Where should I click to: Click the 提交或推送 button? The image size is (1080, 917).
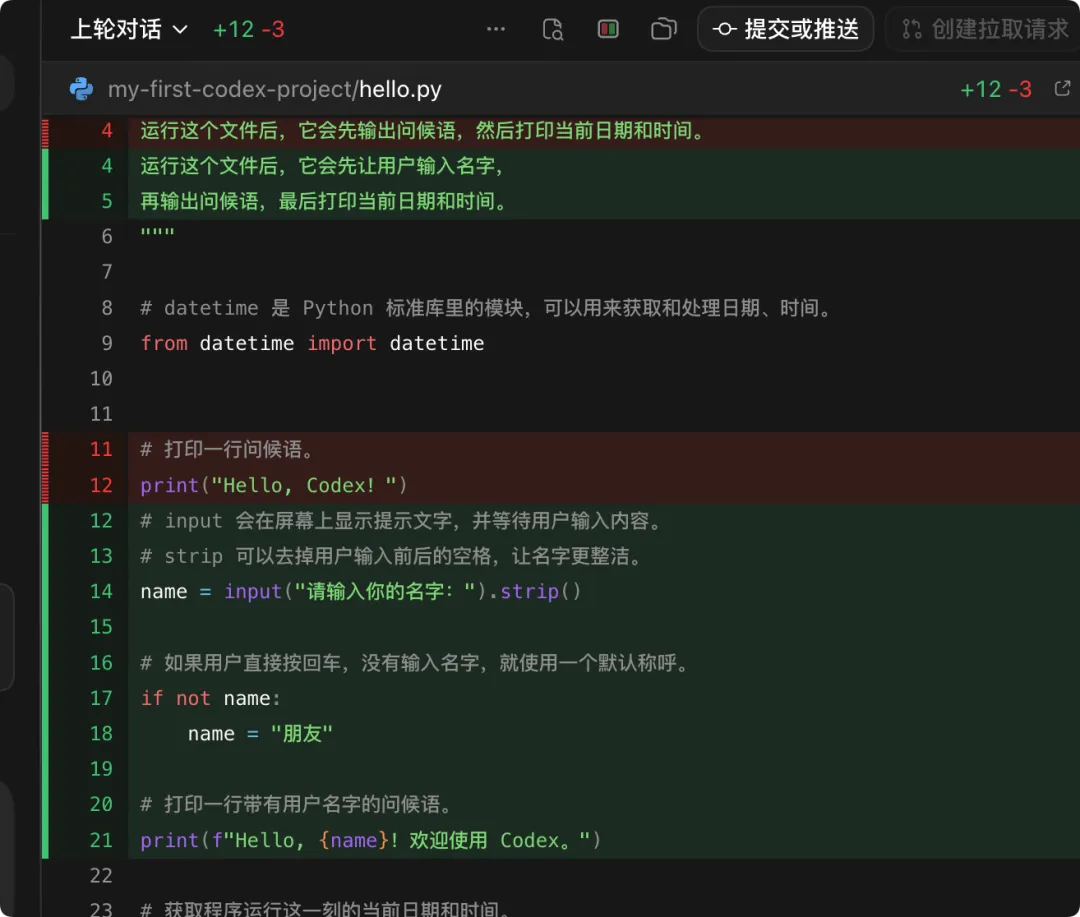tap(786, 30)
